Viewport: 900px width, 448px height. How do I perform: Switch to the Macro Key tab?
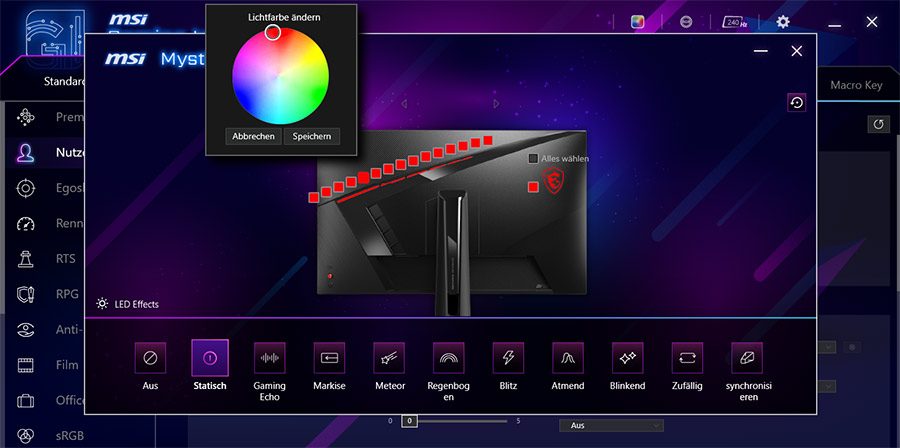856,85
